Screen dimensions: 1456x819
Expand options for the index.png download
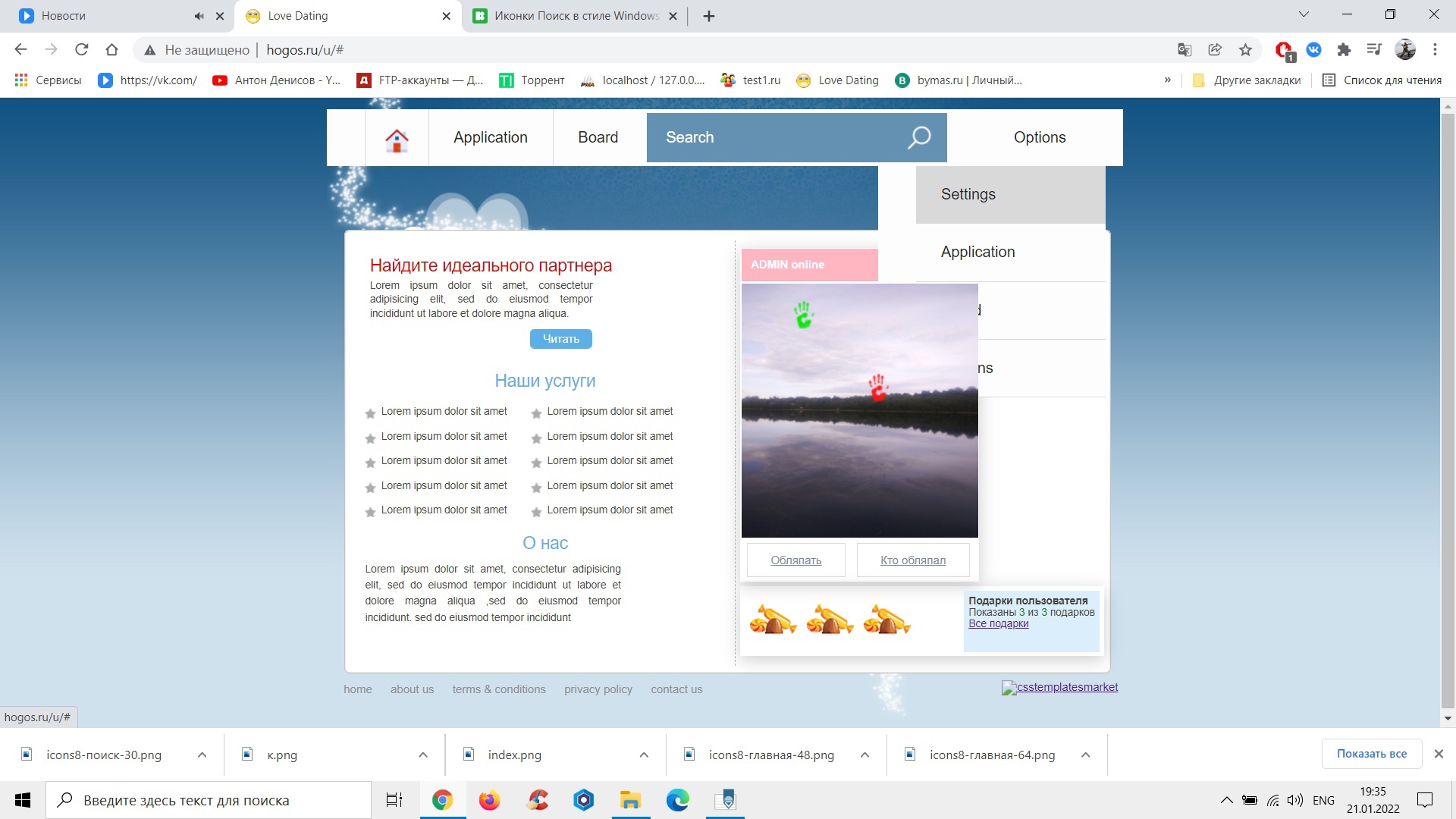point(644,755)
